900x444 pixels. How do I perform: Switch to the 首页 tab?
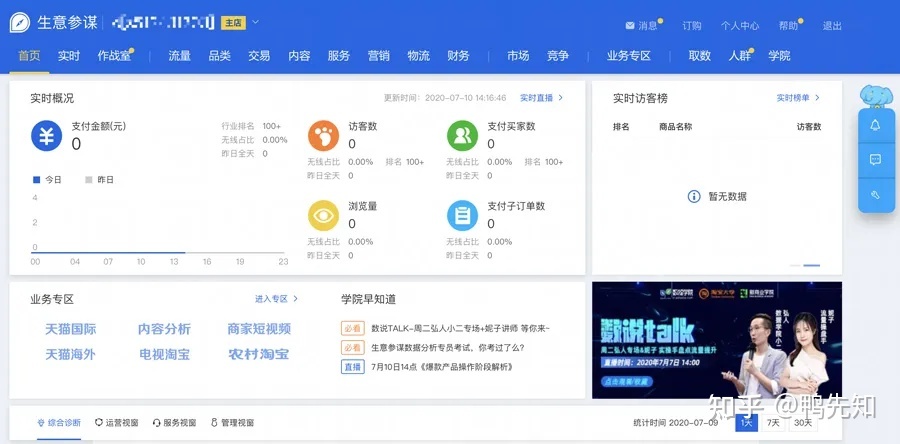(x=29, y=56)
